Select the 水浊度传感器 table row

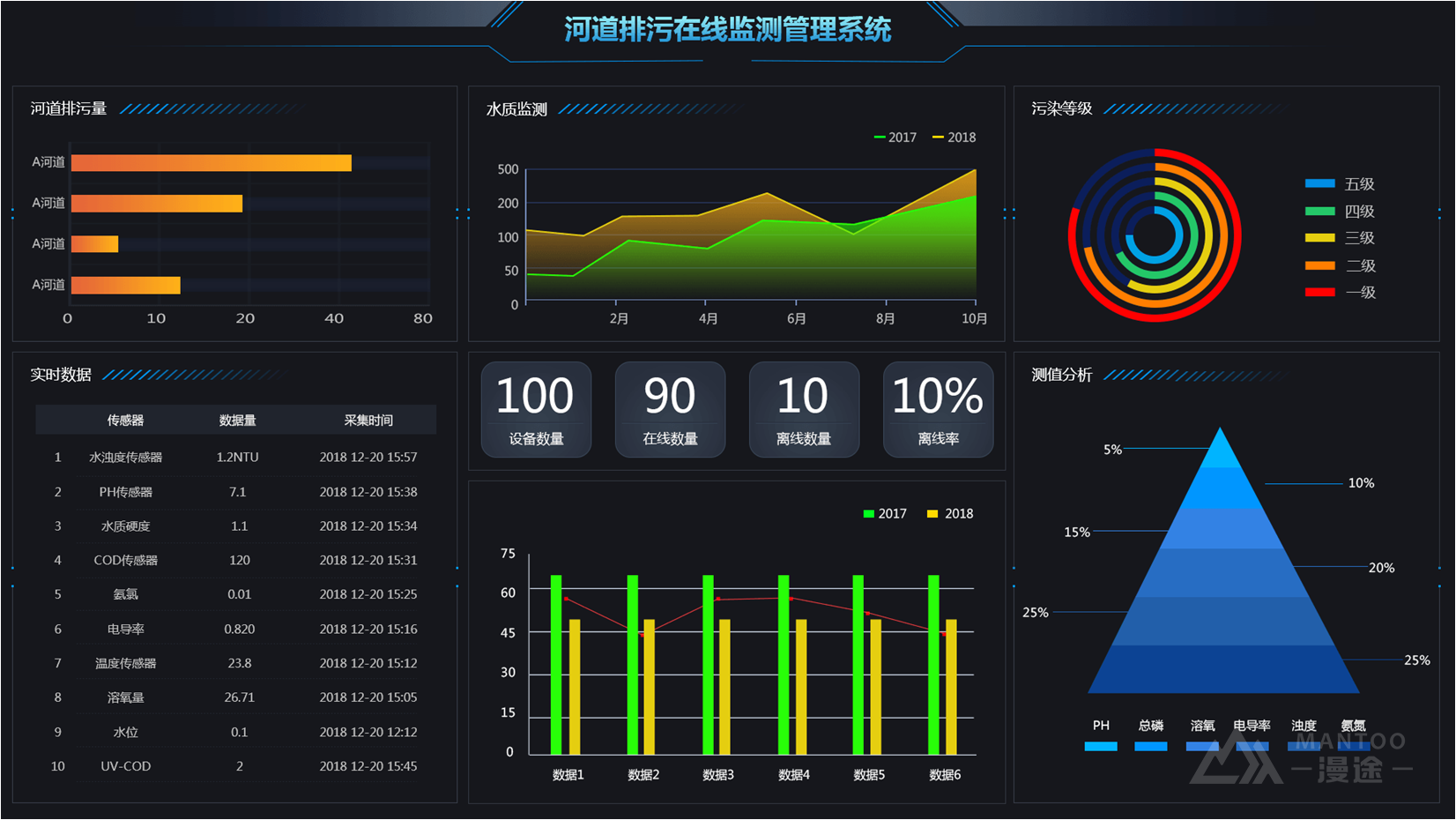coord(235,458)
